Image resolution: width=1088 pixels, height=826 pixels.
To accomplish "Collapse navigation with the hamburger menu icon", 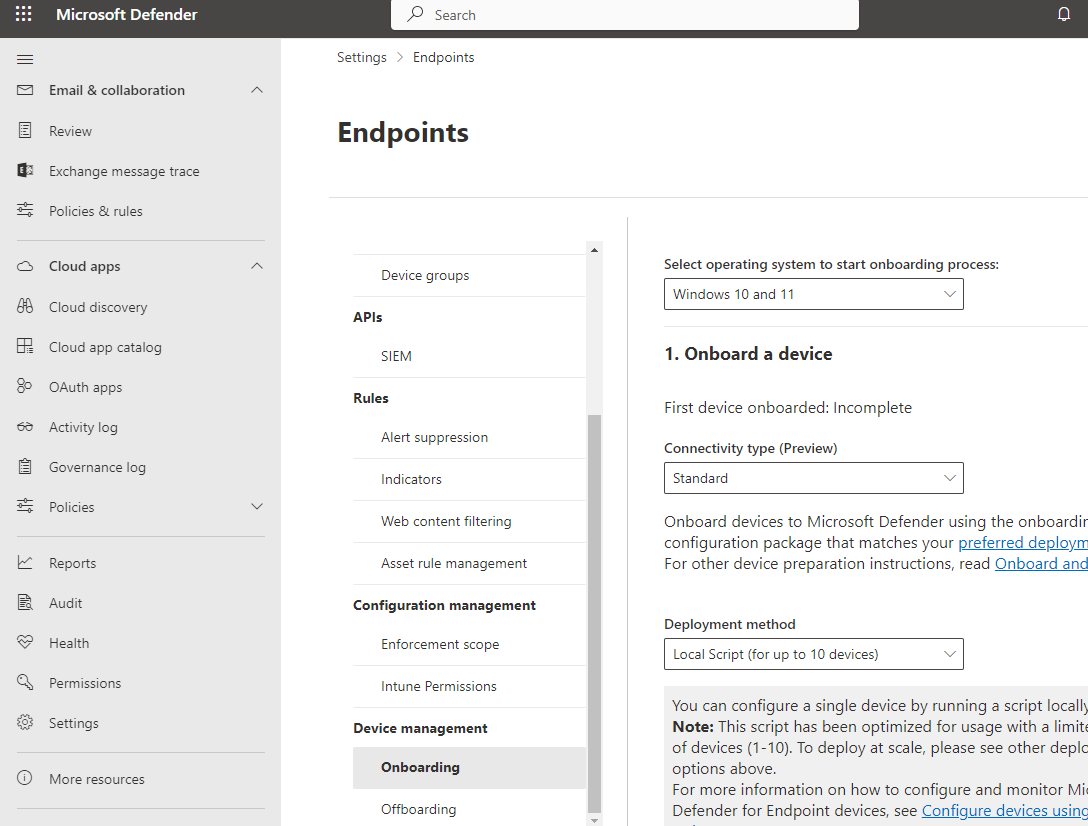I will 25,59.
